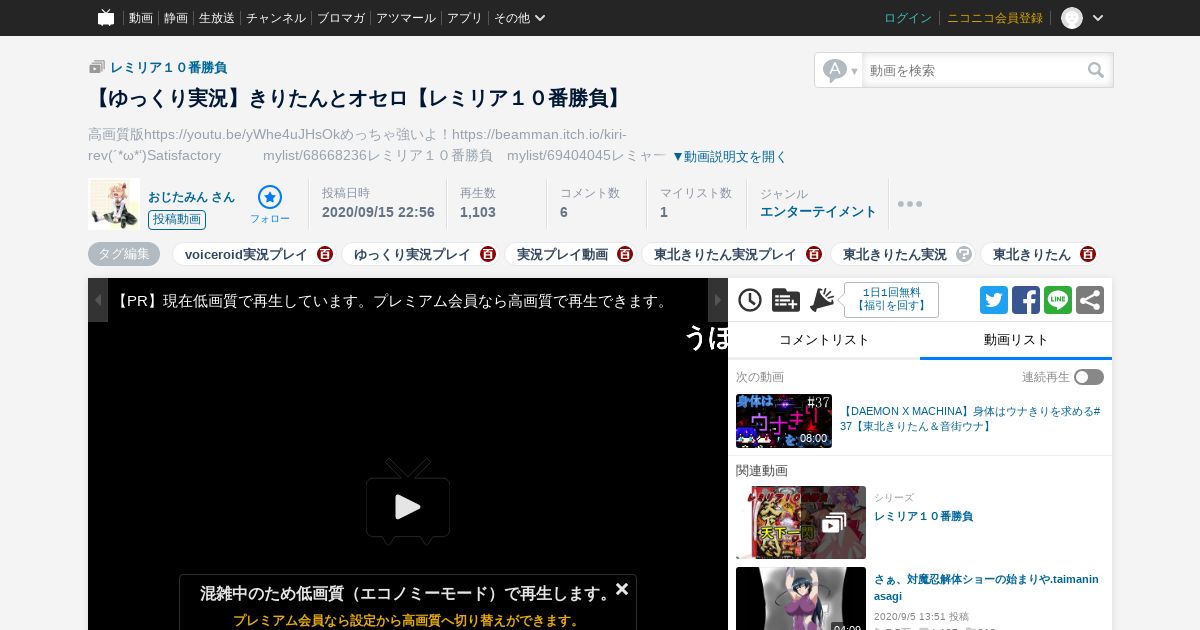The width and height of the screenshot is (1200, 630).
Task: Click the 1日1回無料 福引を回す button
Action: click(891, 300)
